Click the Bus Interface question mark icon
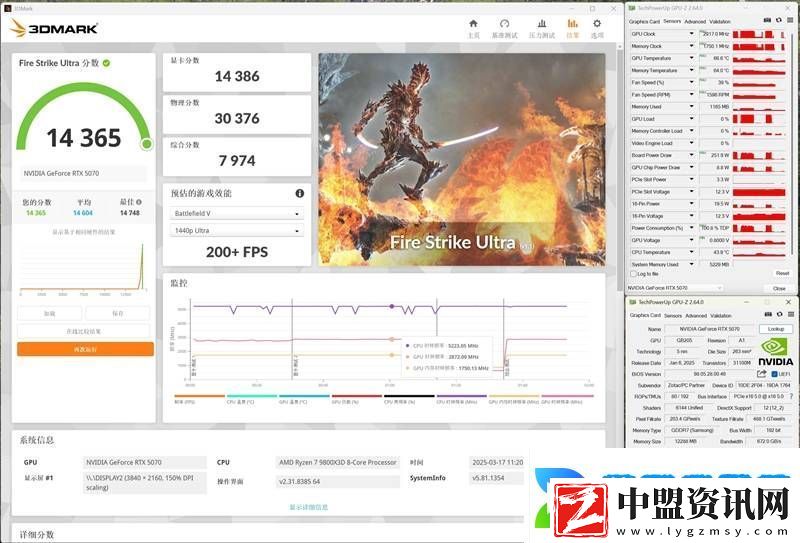This screenshot has width=800, height=543. tap(791, 397)
